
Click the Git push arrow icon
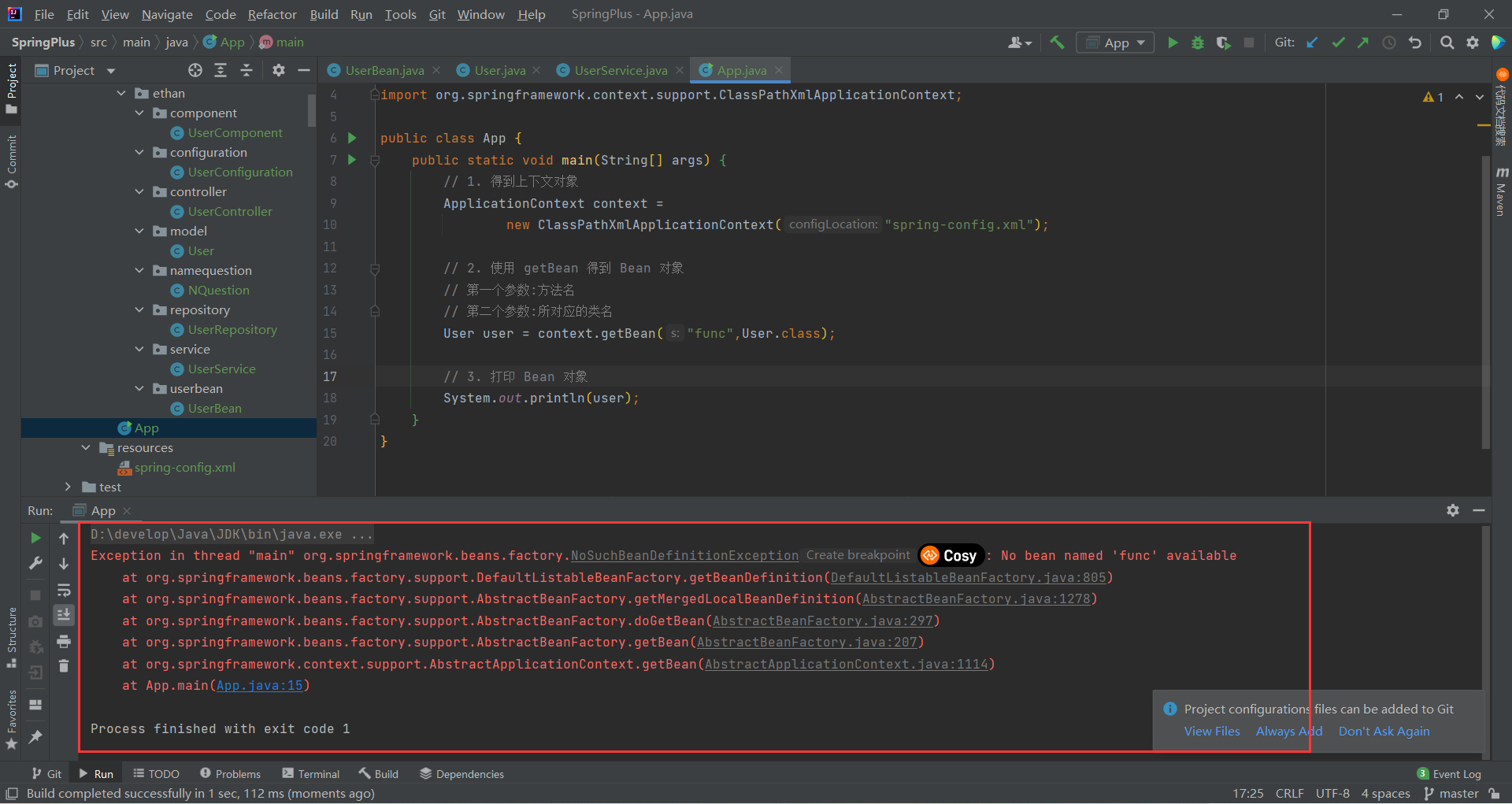1363,43
